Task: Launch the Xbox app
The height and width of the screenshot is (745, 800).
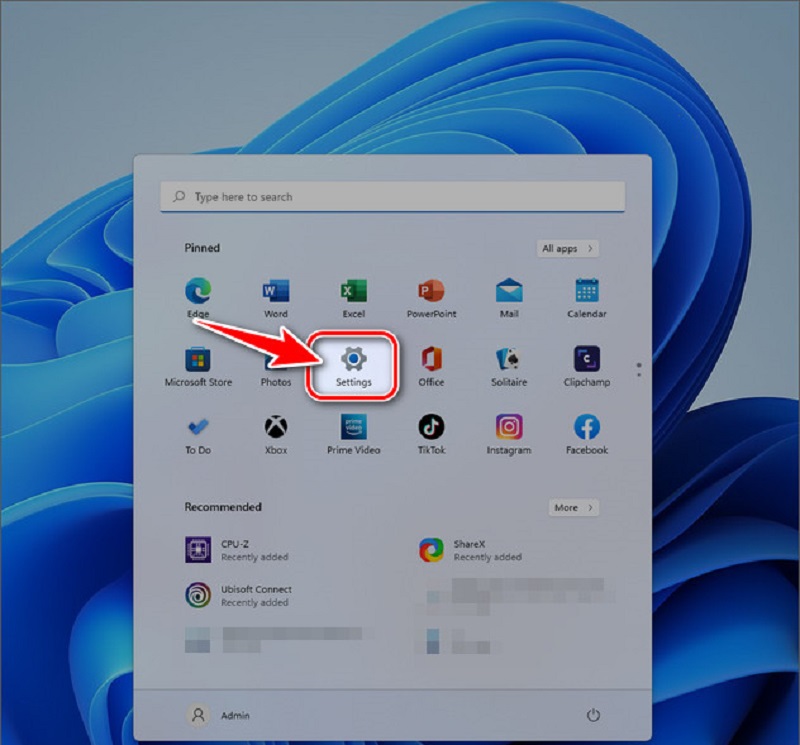Action: pyautogui.click(x=276, y=435)
